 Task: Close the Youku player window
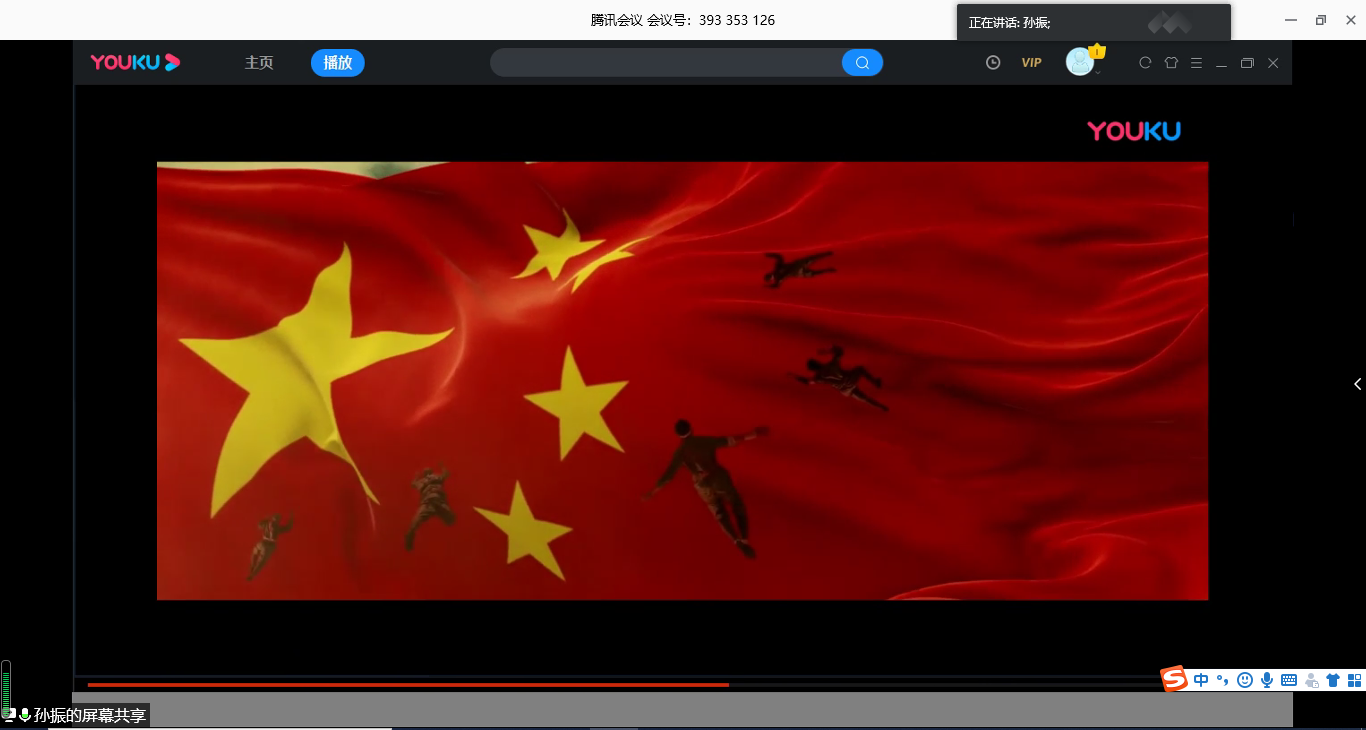1273,62
